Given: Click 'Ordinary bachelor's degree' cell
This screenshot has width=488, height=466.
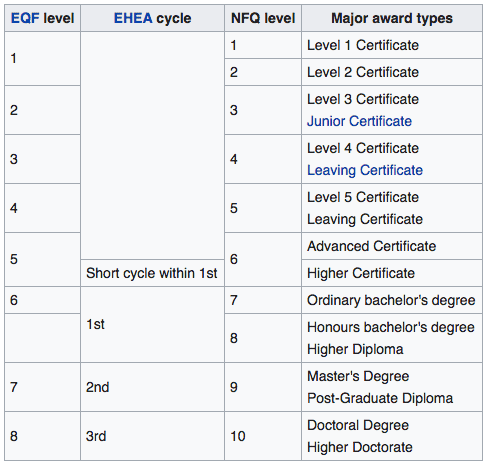Looking at the screenshot, I should click(x=392, y=300).
